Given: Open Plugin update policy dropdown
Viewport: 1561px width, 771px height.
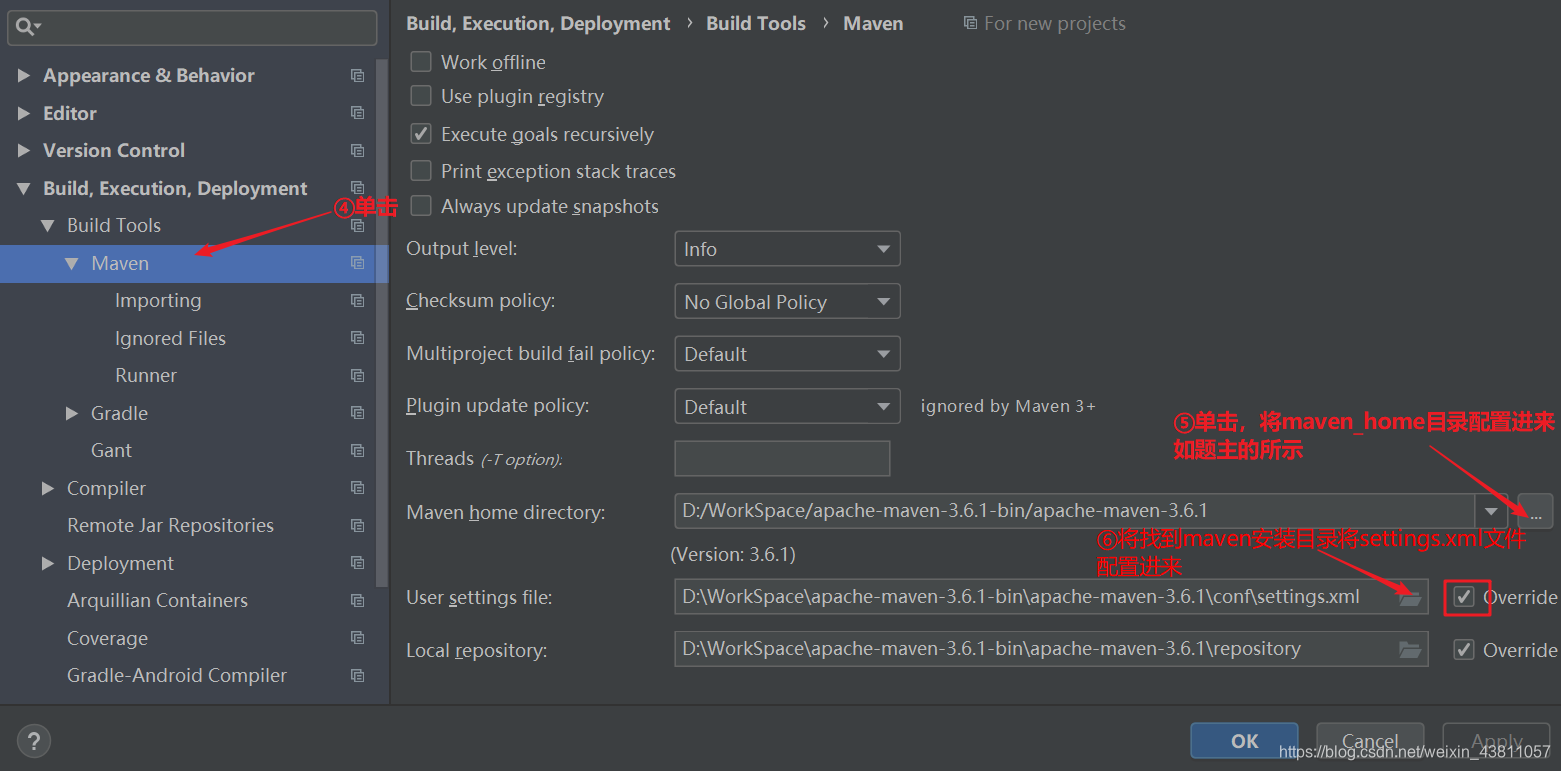Looking at the screenshot, I should point(787,407).
